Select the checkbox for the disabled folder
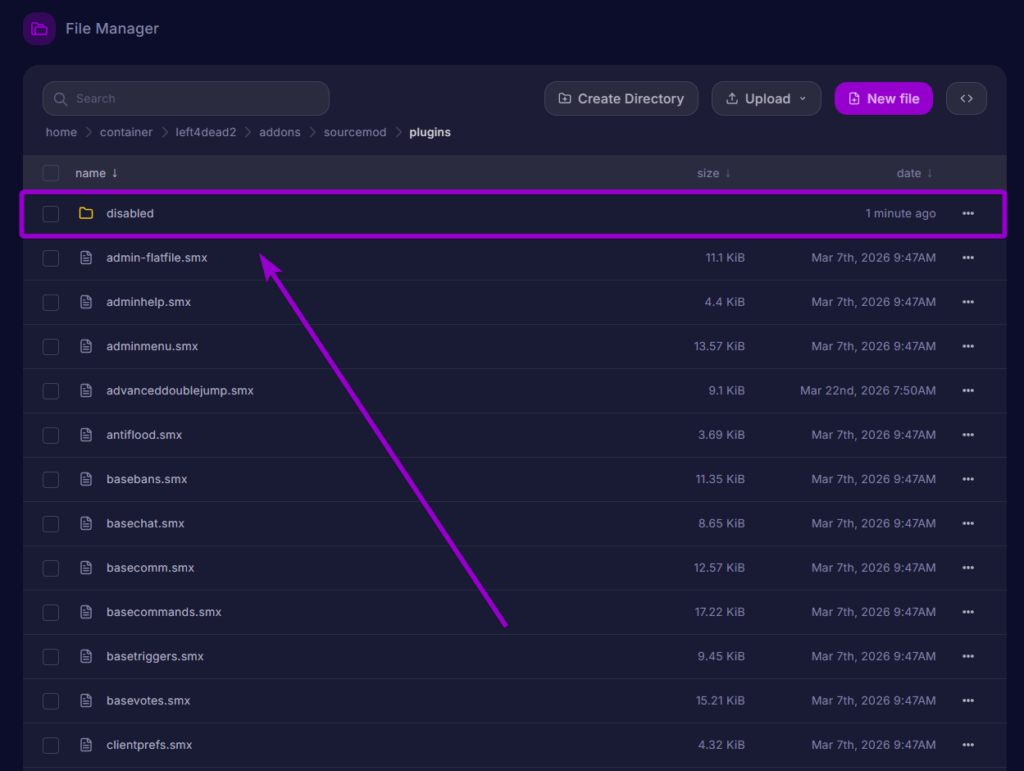Viewport: 1024px width, 771px height. [50, 213]
